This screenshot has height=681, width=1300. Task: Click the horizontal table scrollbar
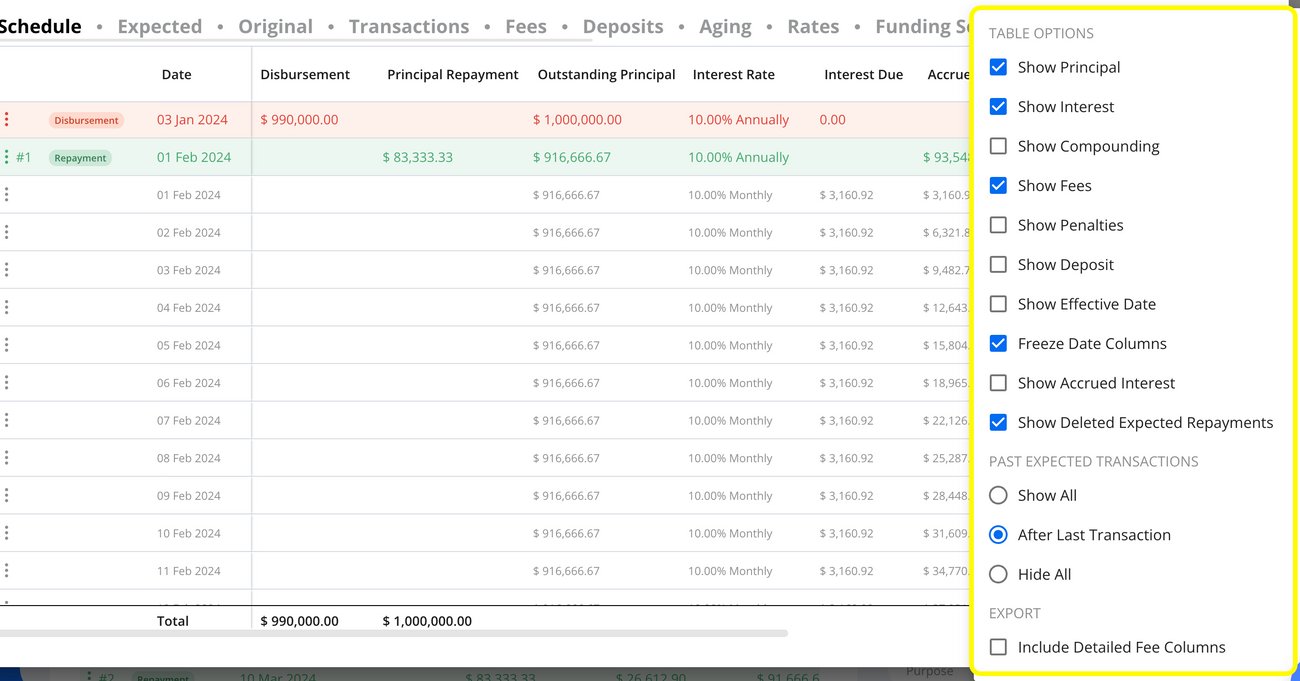(394, 633)
